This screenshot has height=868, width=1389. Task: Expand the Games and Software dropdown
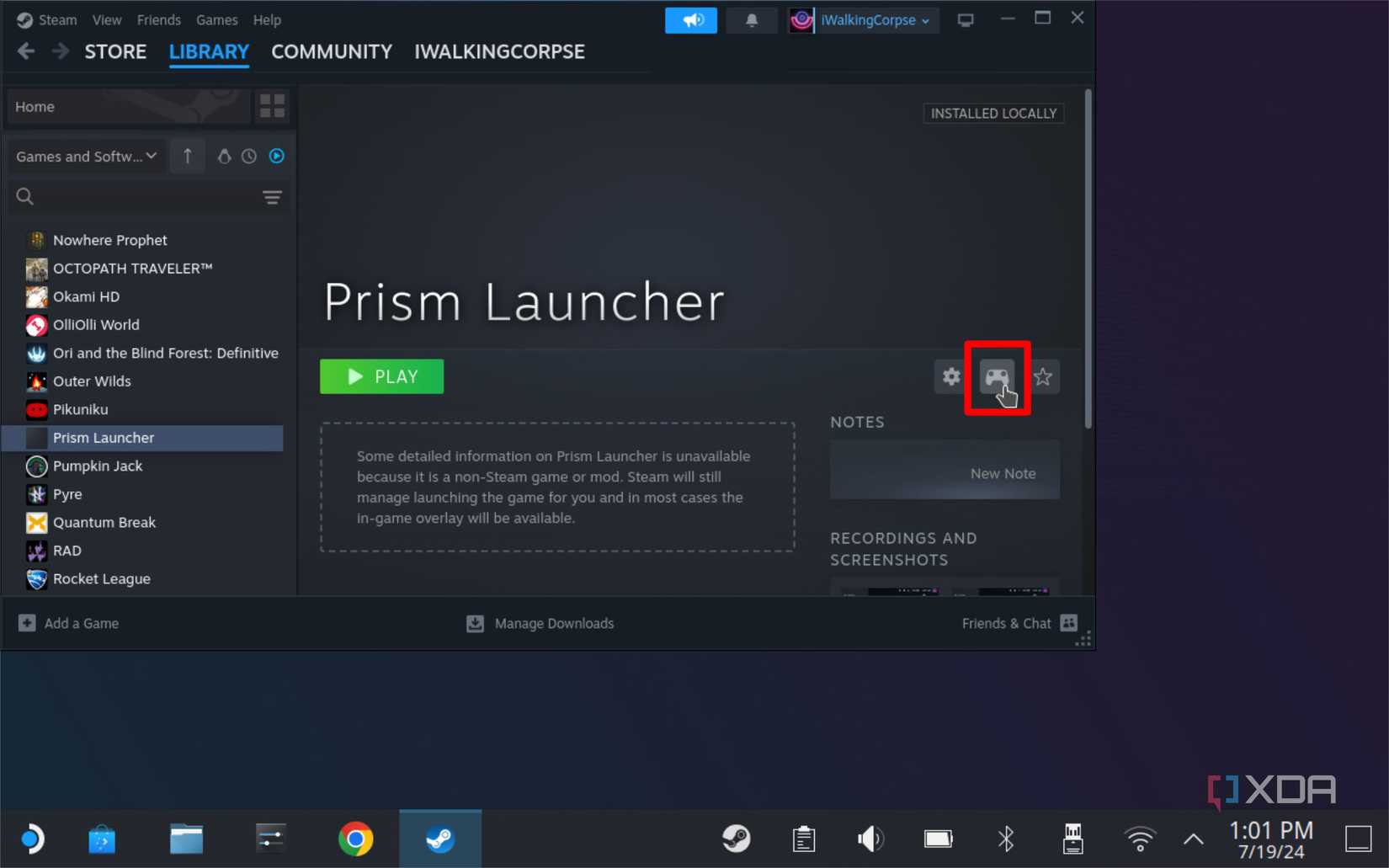86,156
